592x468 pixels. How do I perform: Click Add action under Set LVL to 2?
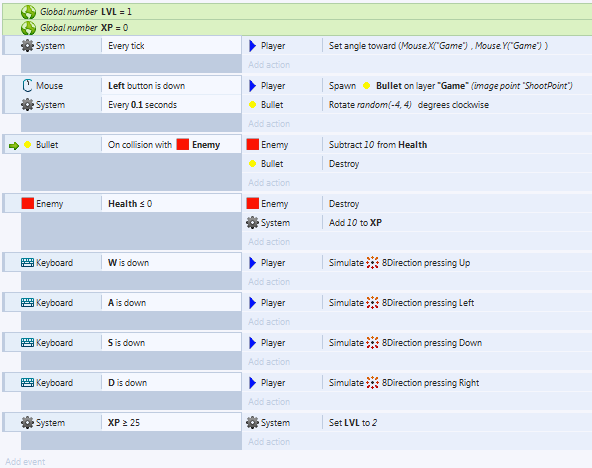pos(269,442)
